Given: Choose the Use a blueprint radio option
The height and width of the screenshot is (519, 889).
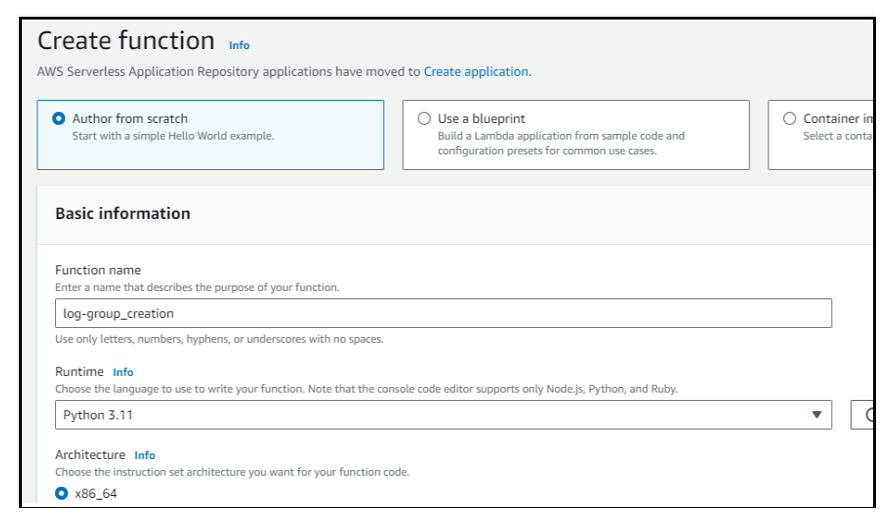Looking at the screenshot, I should 424,118.
